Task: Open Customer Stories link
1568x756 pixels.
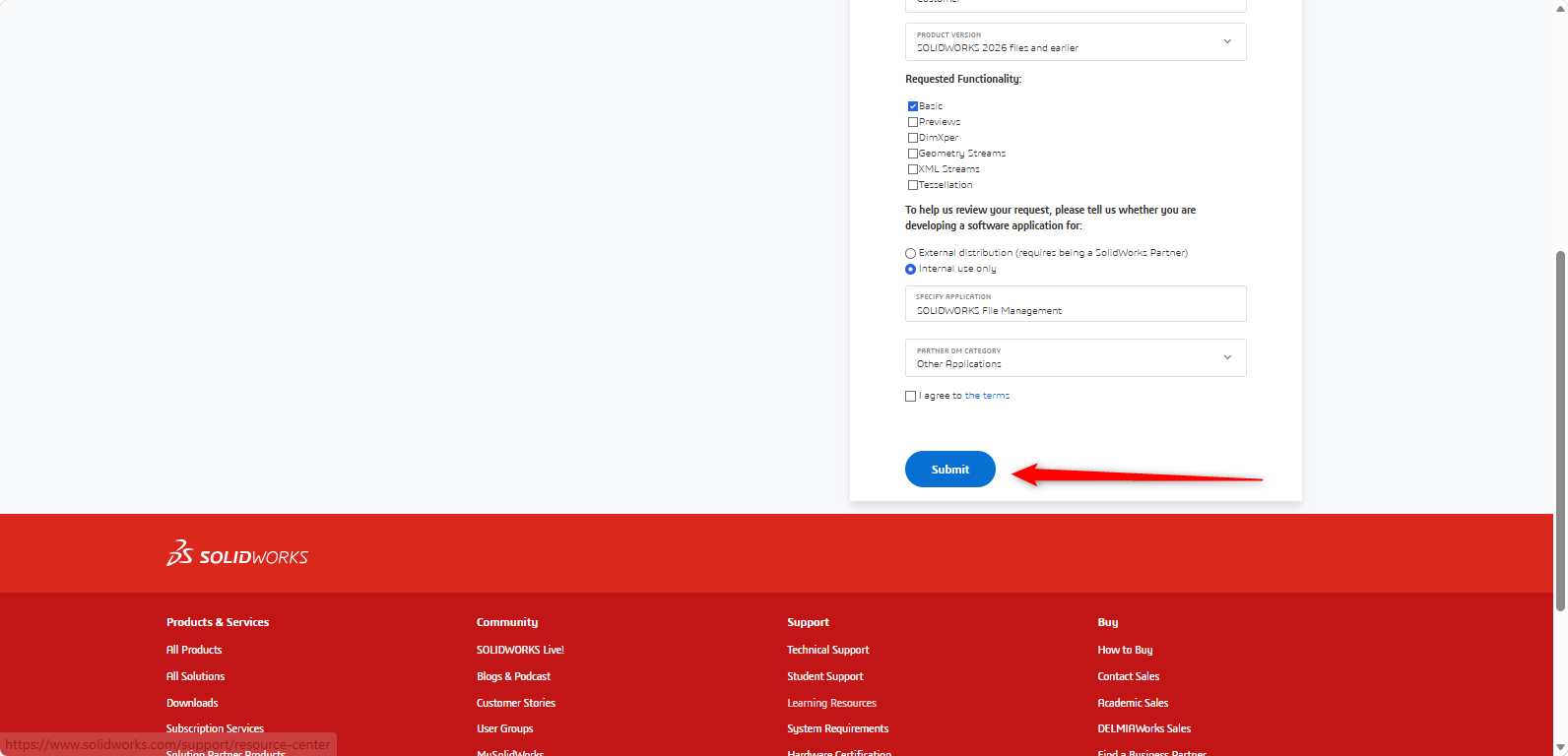Action: point(516,703)
